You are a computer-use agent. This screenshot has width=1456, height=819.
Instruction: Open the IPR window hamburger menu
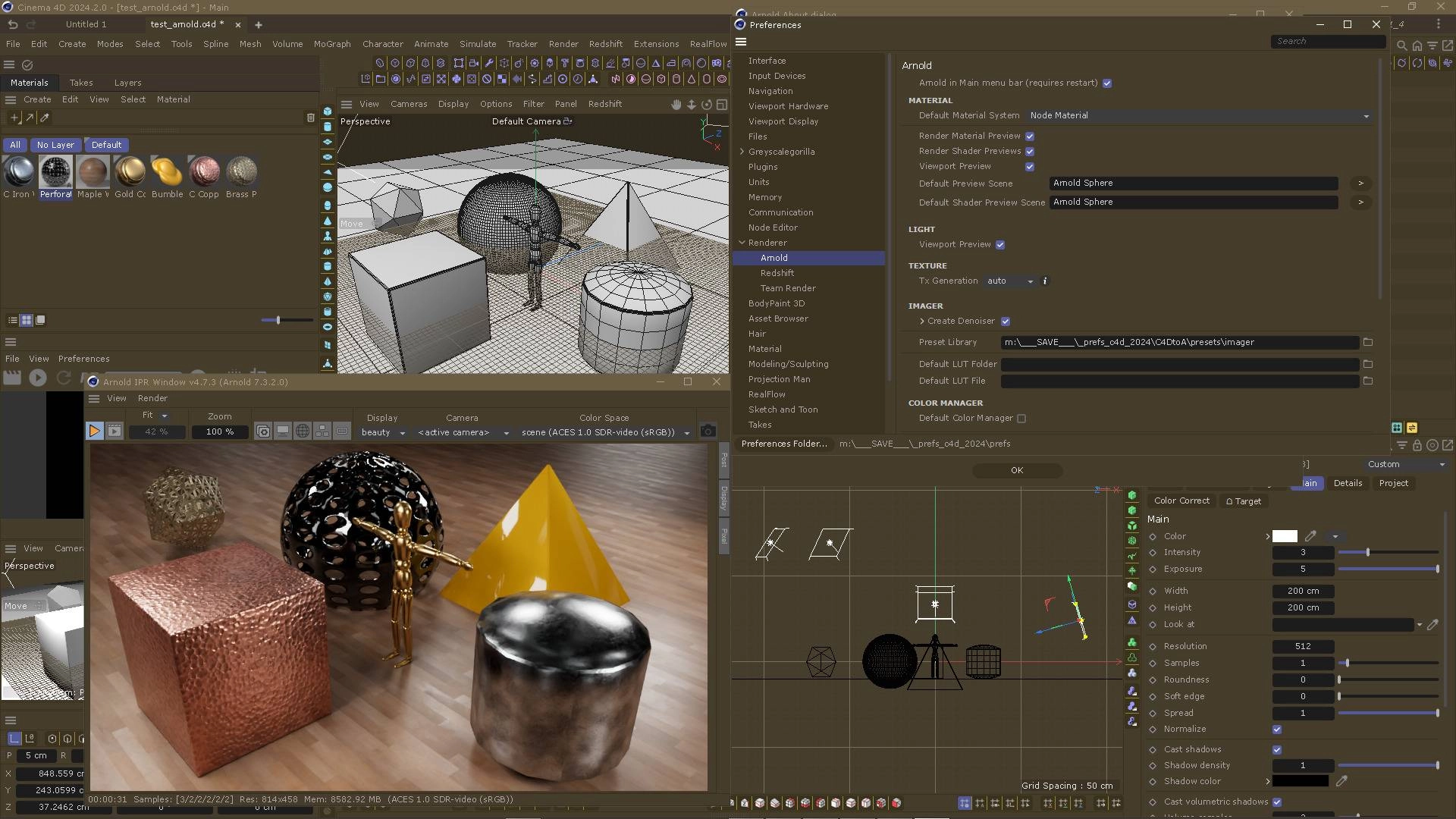click(94, 399)
